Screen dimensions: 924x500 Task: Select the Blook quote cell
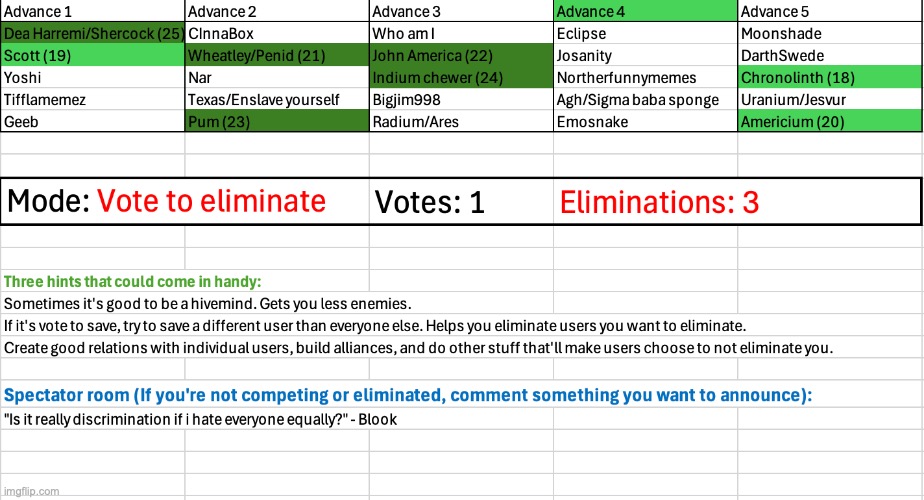click(x=200, y=419)
